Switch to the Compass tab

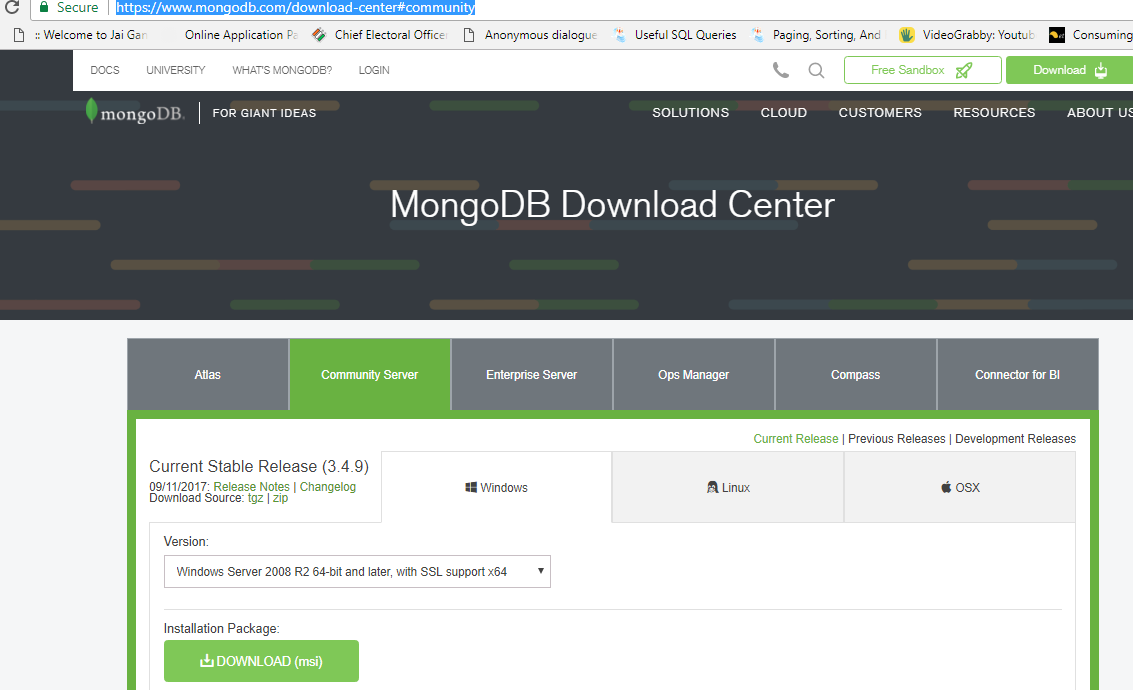point(855,374)
